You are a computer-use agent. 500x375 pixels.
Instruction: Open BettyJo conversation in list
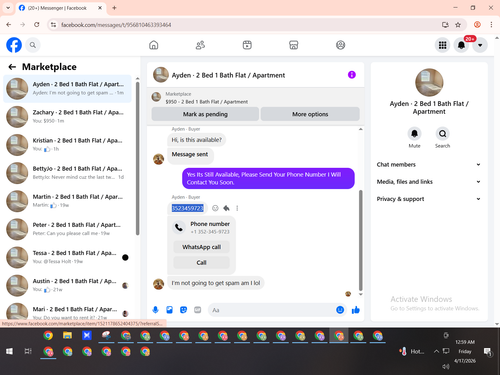click(67, 173)
